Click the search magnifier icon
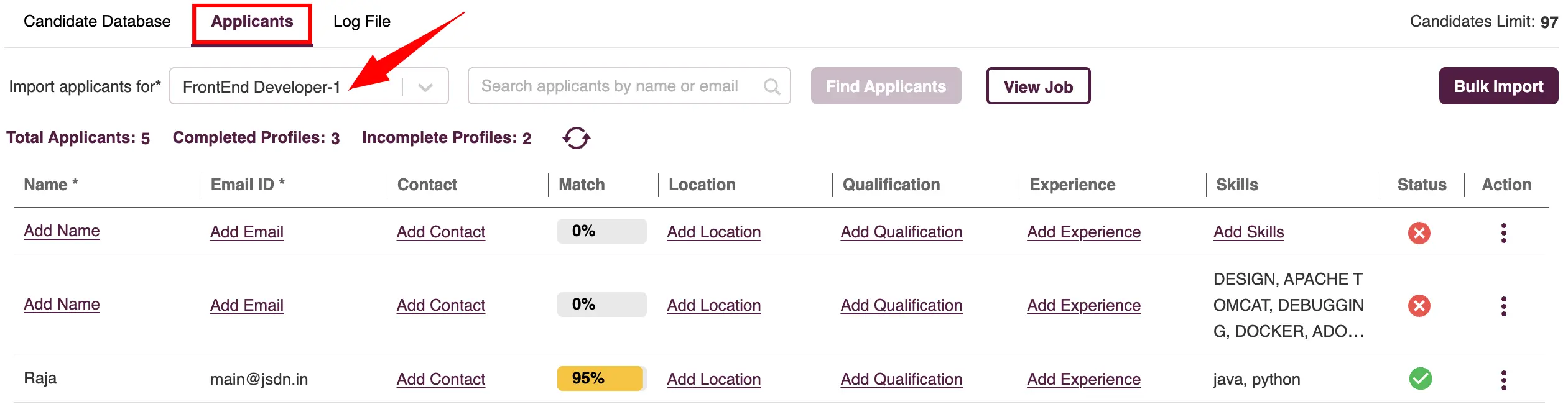This screenshot has width=1568, height=404. pyautogui.click(x=772, y=86)
